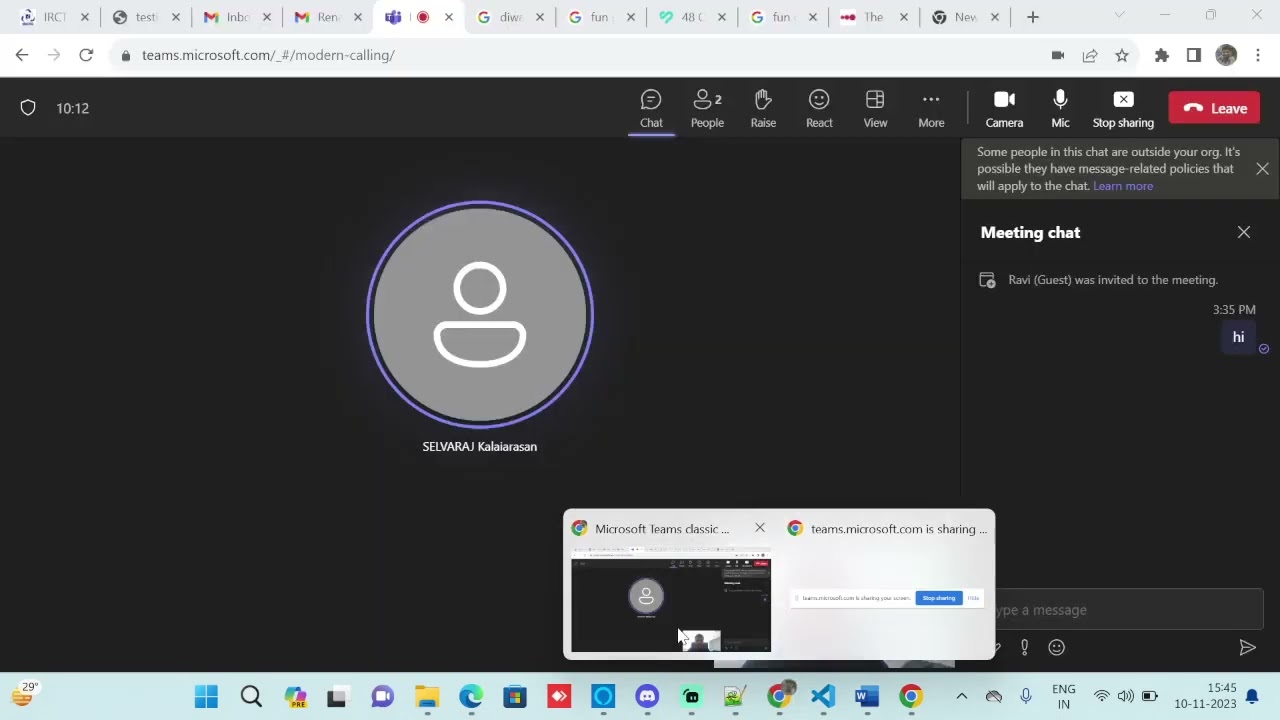
Task: Open Chrome three-dot menu
Action: click(1258, 55)
